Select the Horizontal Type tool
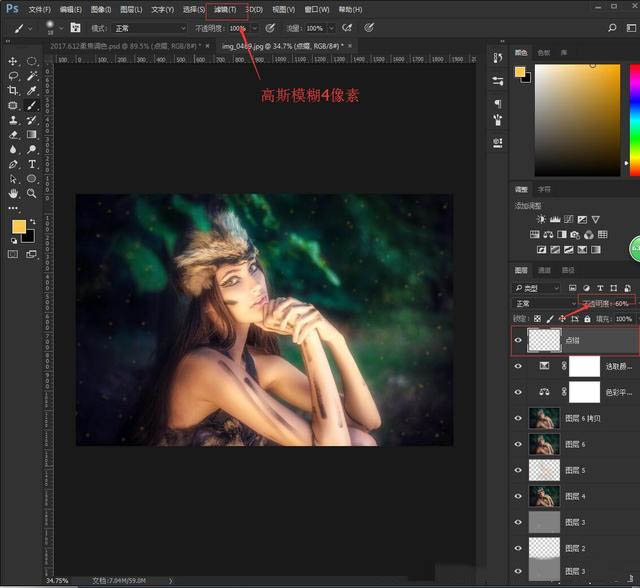 pyautogui.click(x=32, y=163)
